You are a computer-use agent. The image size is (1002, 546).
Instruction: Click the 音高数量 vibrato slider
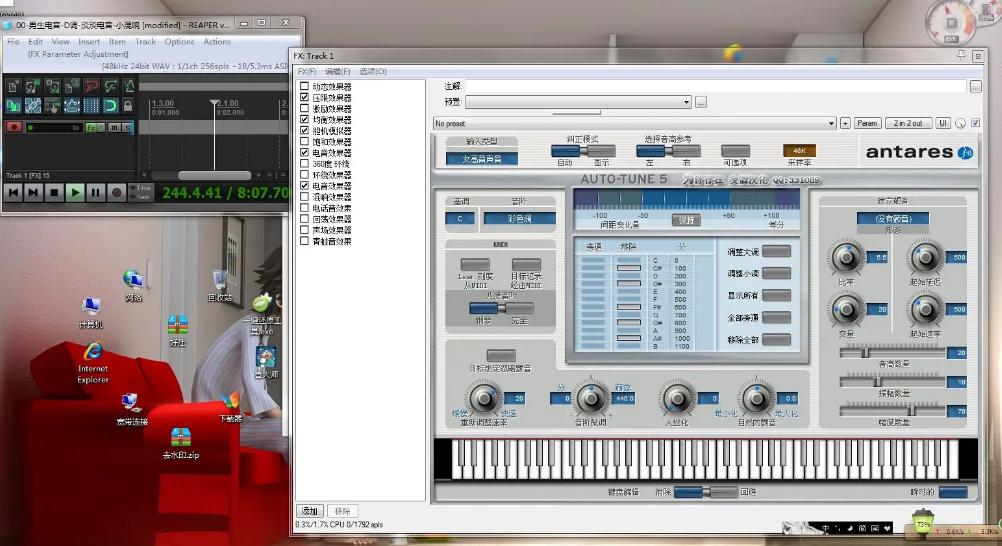(x=892, y=353)
